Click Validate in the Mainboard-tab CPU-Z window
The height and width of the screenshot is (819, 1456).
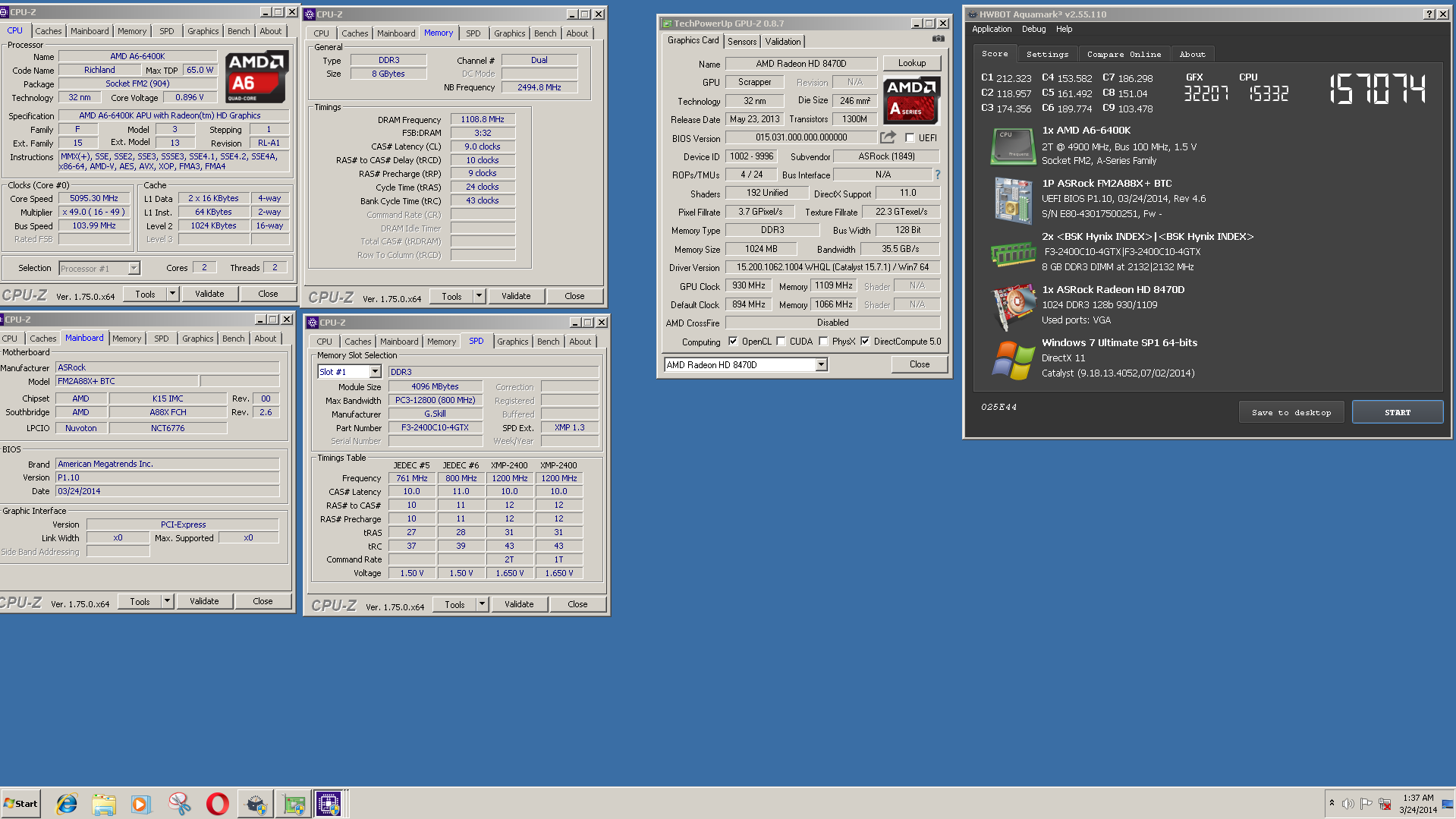pyautogui.click(x=204, y=601)
